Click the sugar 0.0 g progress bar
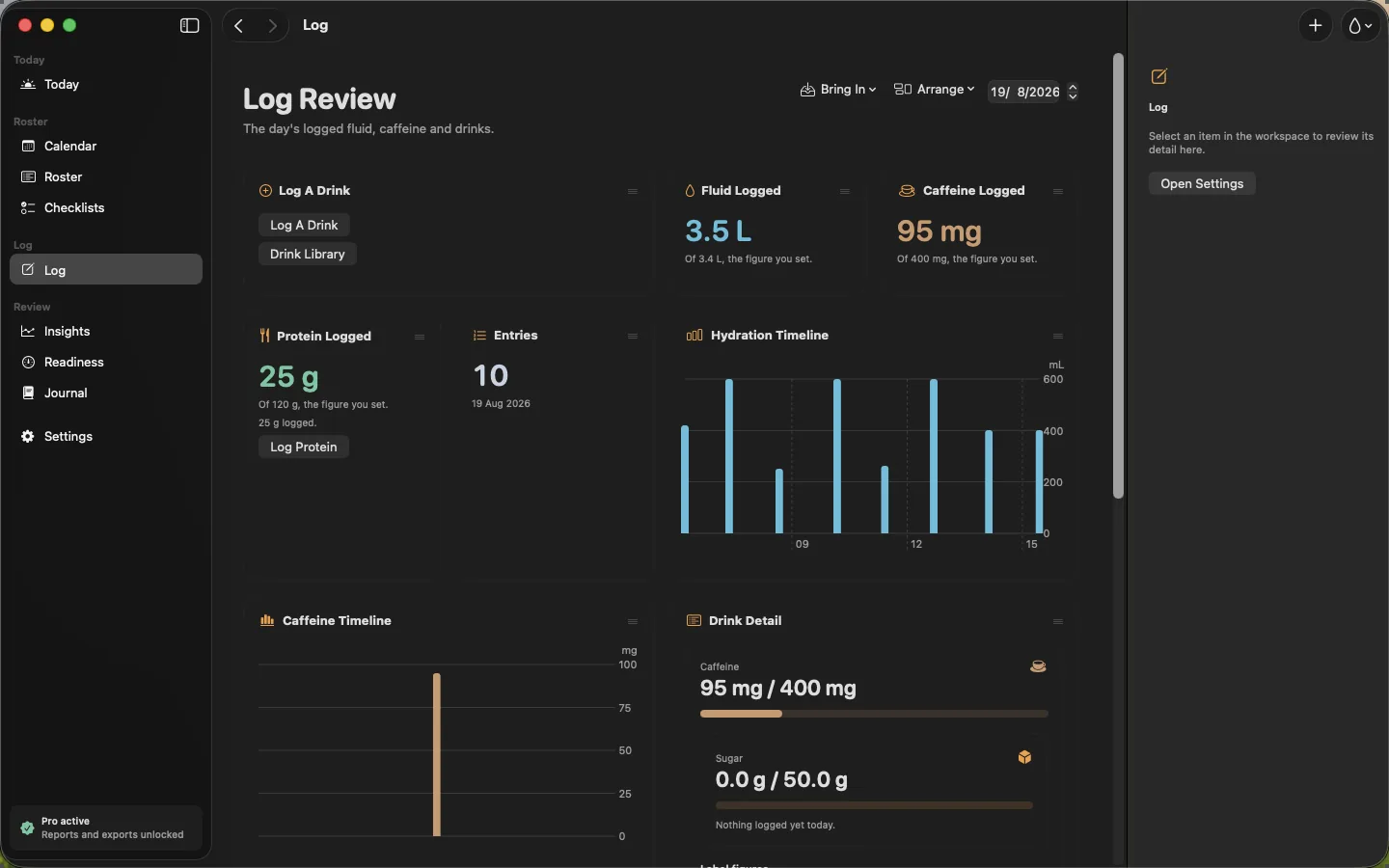 click(x=874, y=805)
